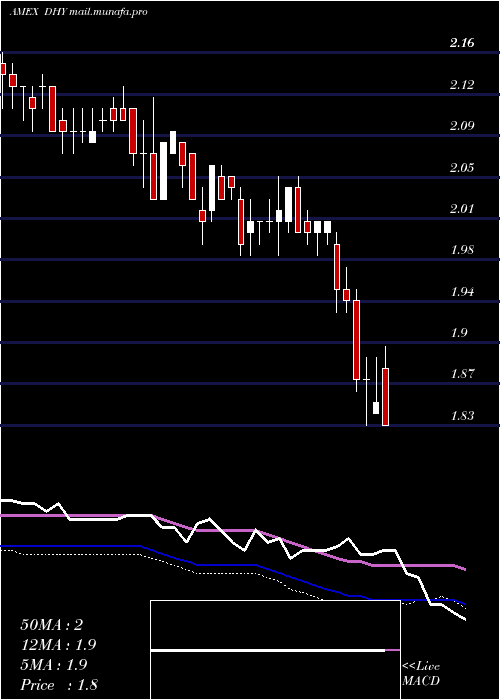Click the 2.09 price axis label
Viewport: 500px width, 700px height.
pos(462,126)
